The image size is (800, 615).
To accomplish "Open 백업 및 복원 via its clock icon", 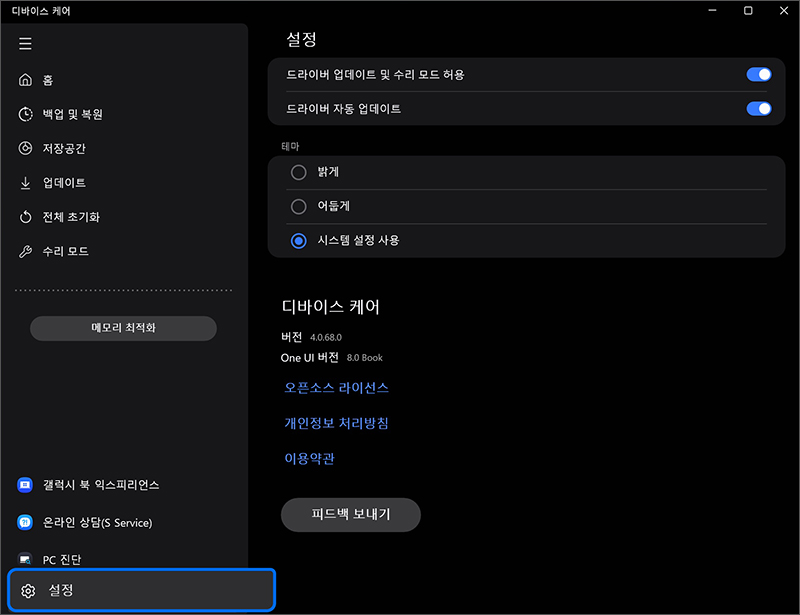I will [25, 114].
